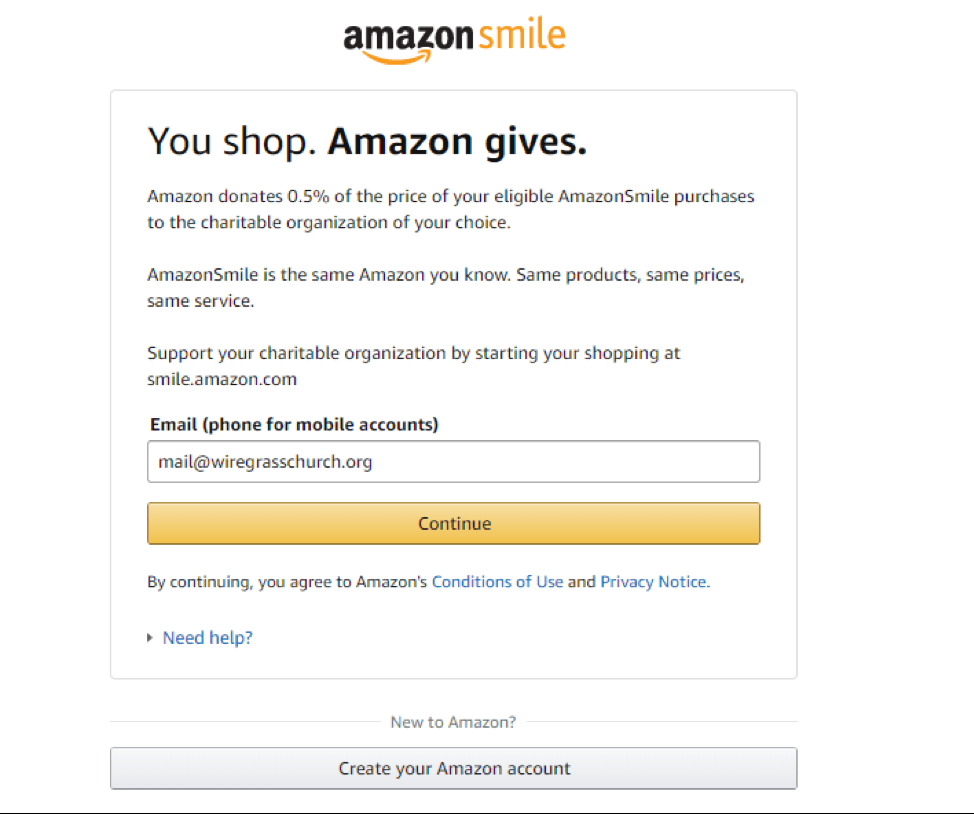Open the Conditions of Use link
The image size is (974, 814).
pyautogui.click(x=498, y=582)
